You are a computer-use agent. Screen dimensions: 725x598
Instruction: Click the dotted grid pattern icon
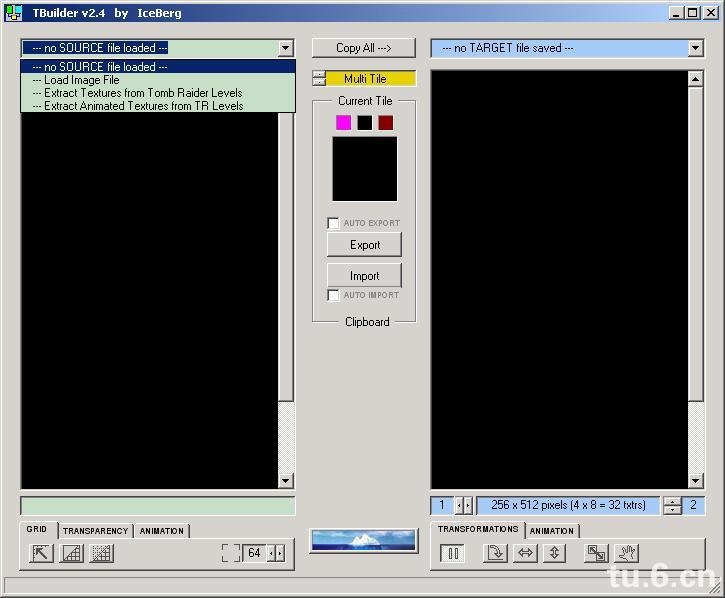(102, 553)
